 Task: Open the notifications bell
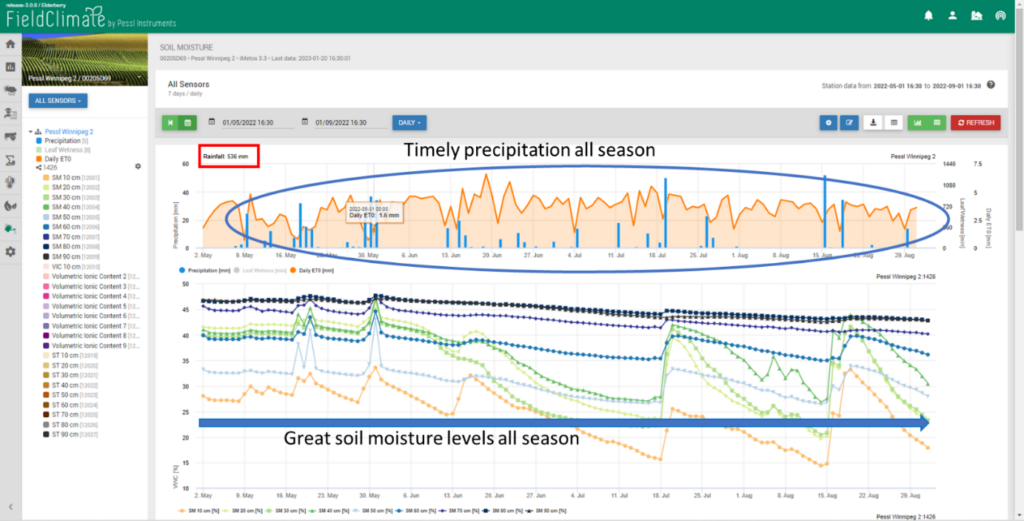[x=928, y=16]
